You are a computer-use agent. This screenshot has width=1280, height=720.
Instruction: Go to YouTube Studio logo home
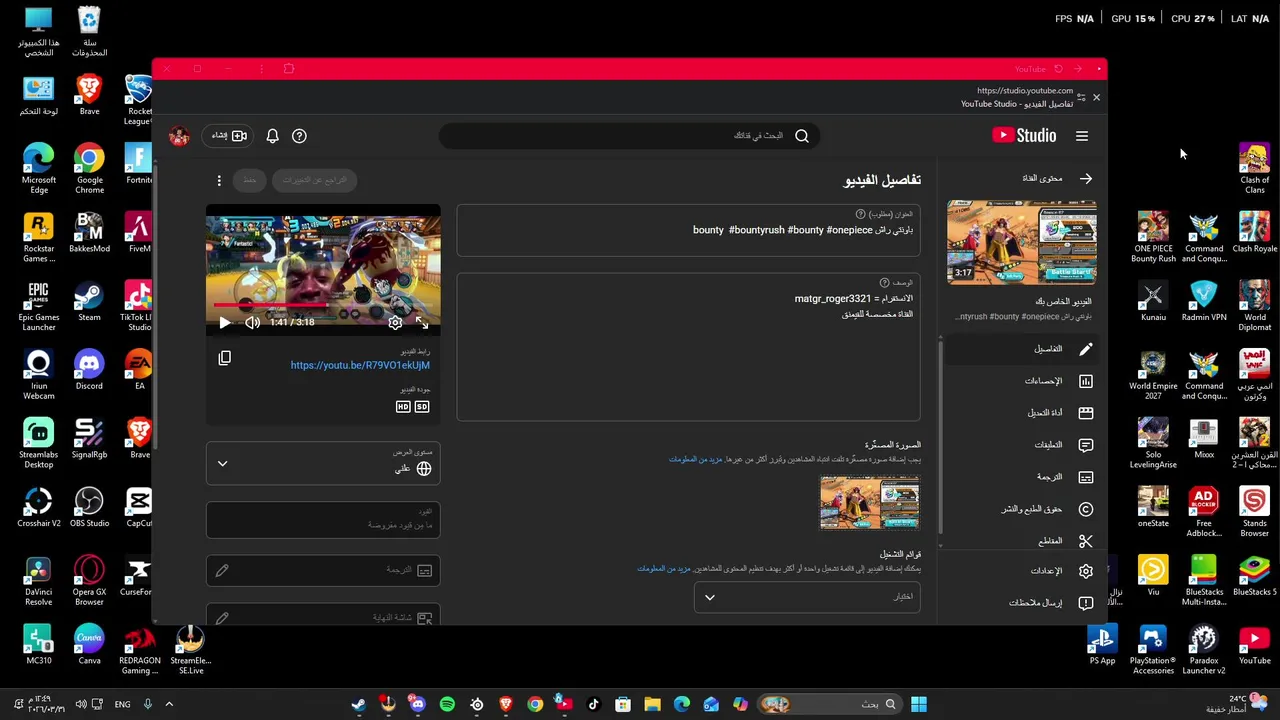coord(1024,136)
